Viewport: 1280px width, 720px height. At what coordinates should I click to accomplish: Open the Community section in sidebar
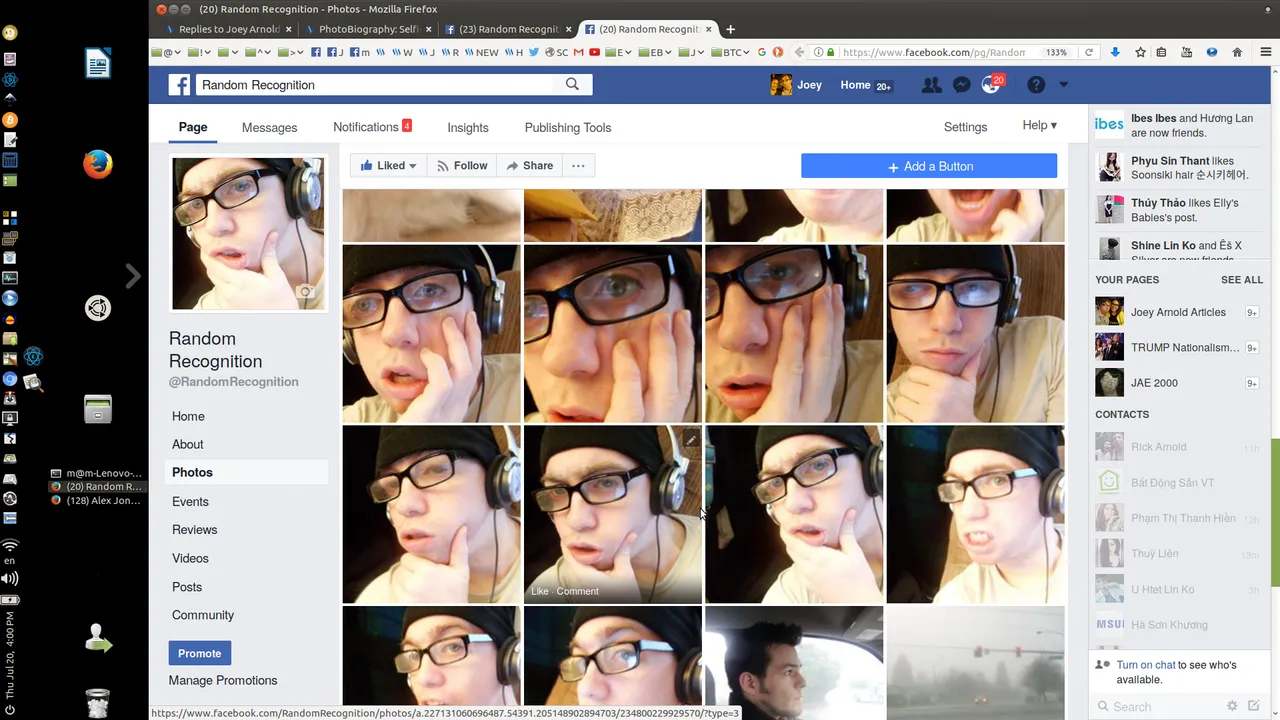tap(203, 615)
